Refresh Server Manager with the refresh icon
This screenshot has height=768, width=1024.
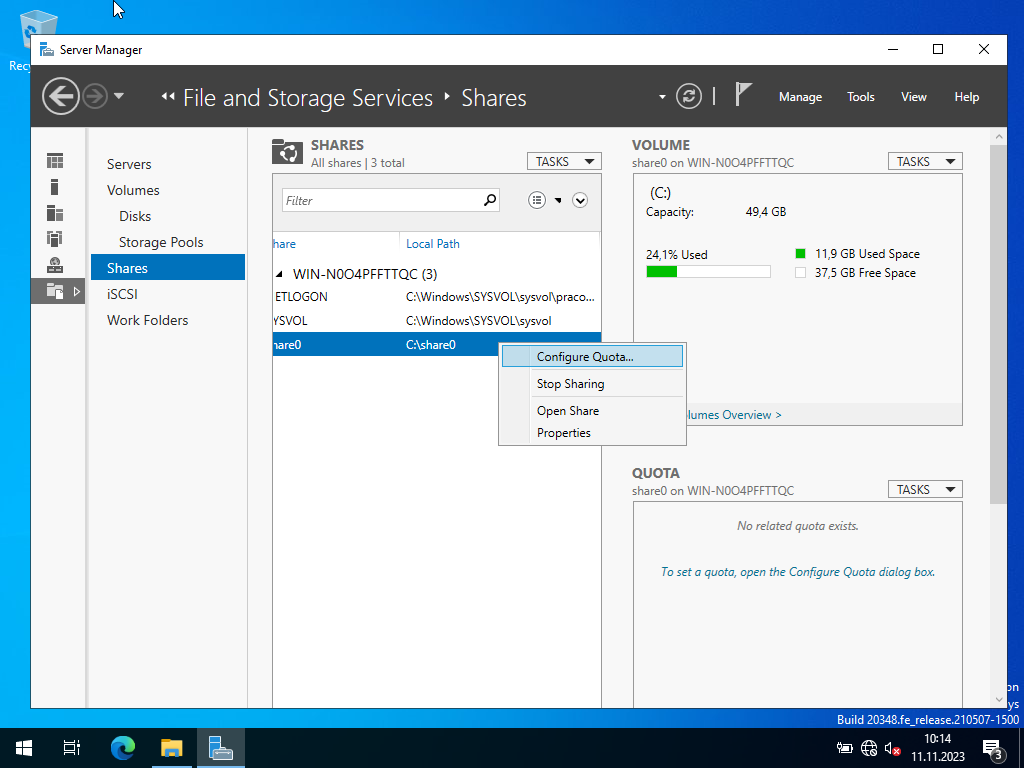tap(688, 97)
